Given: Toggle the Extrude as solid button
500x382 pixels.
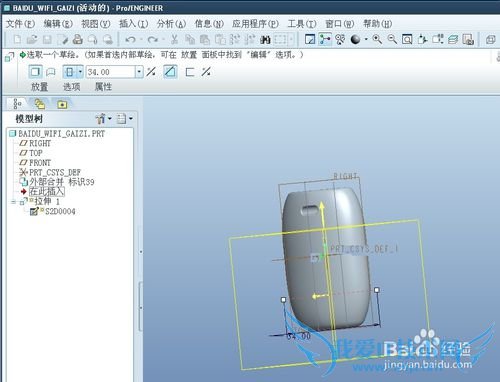Looking at the screenshot, I should 35,72.
